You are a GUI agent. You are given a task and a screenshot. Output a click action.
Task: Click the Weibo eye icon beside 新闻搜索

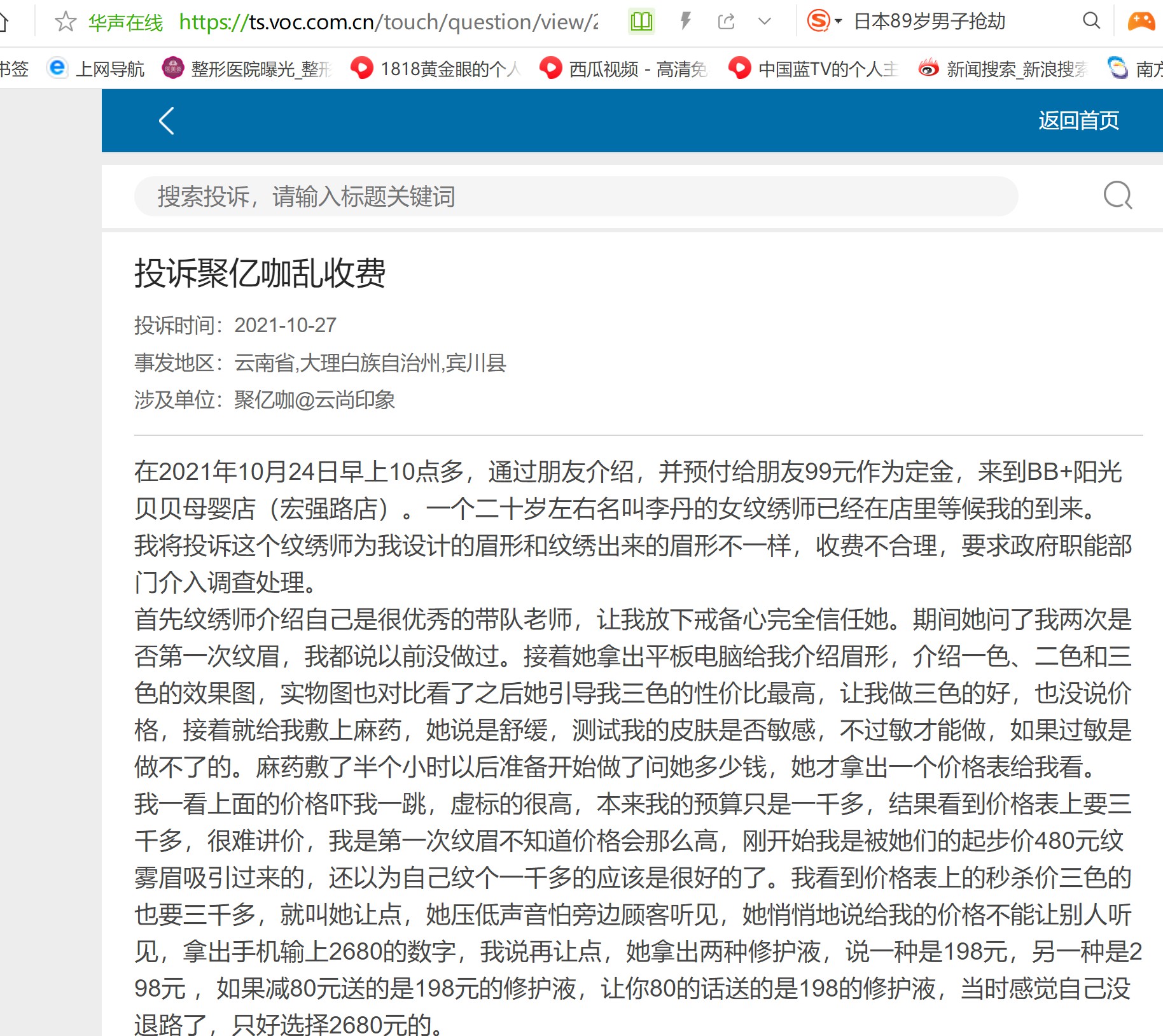coord(928,67)
